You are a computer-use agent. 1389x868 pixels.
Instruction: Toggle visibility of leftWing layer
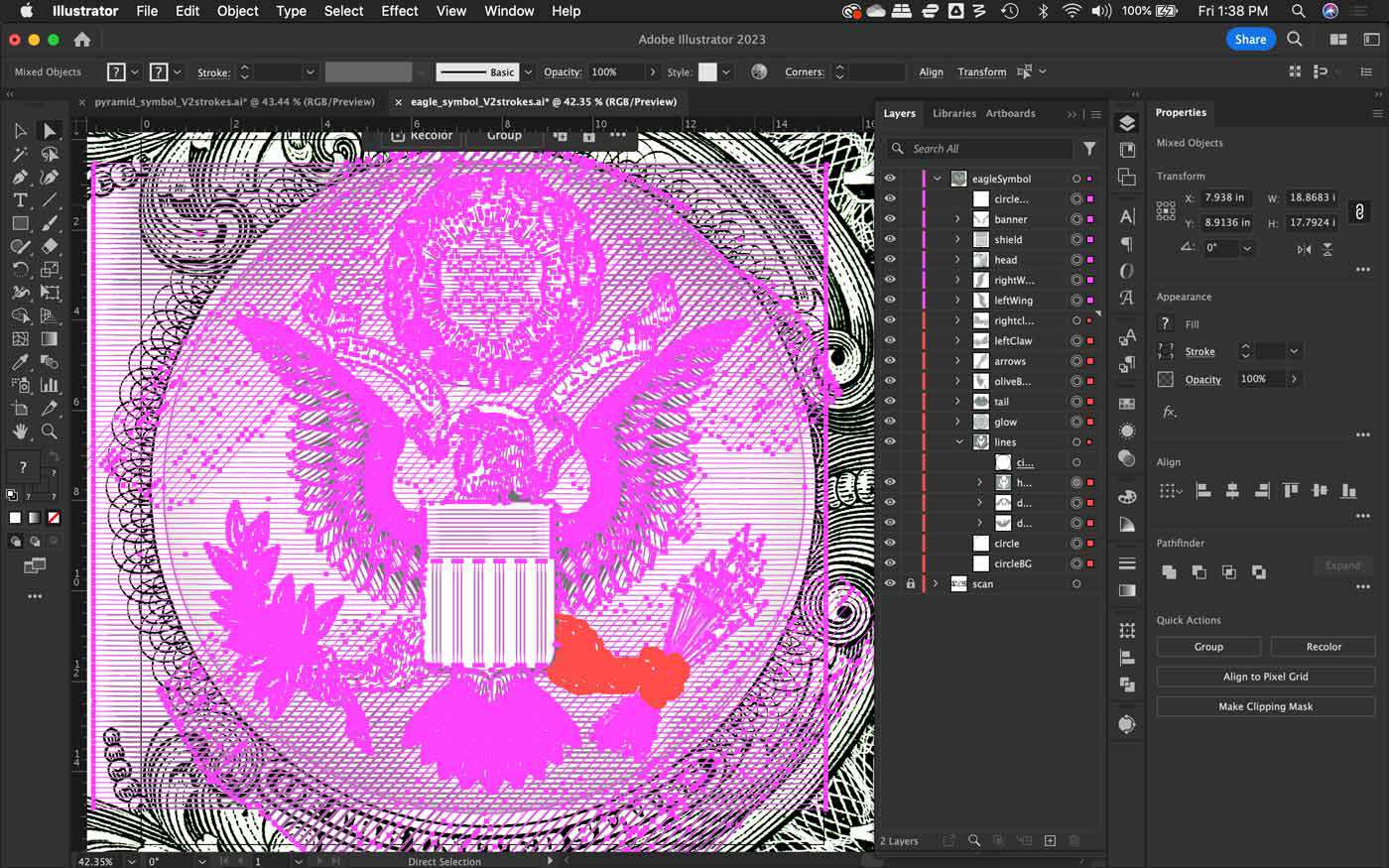pyautogui.click(x=890, y=300)
